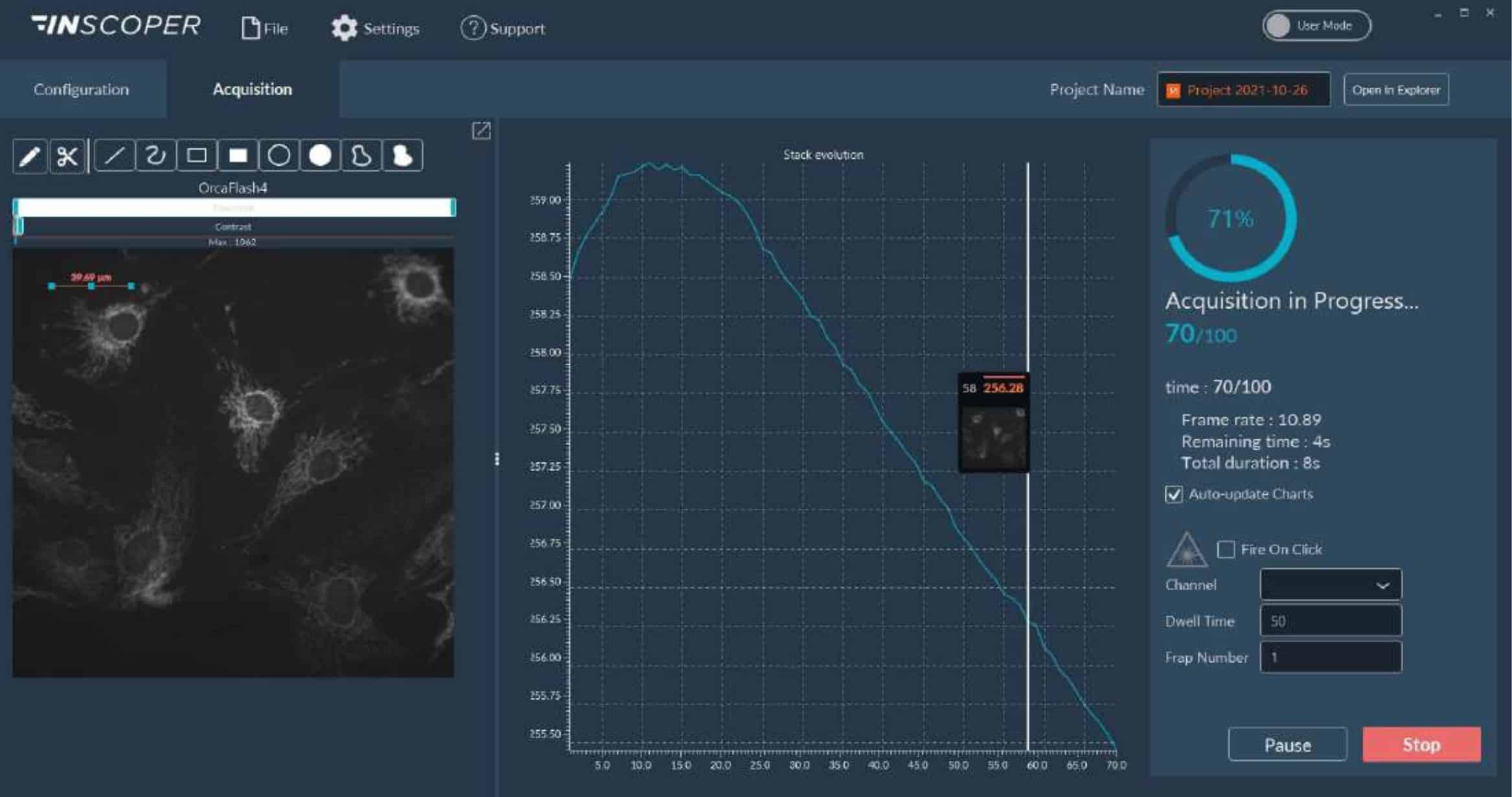Viewport: 1512px width, 797px height.
Task: Toggle the User Mode switch
Action: (1316, 26)
